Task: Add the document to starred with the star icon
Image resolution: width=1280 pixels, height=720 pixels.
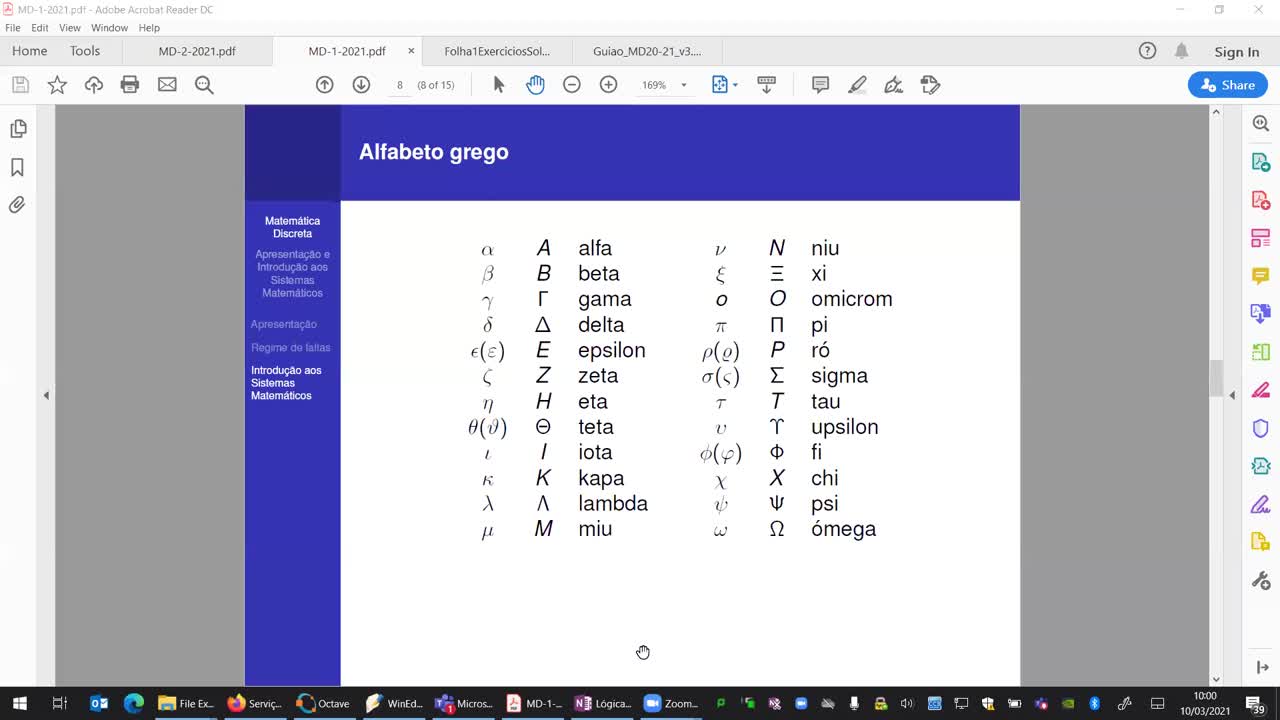Action: 57,85
